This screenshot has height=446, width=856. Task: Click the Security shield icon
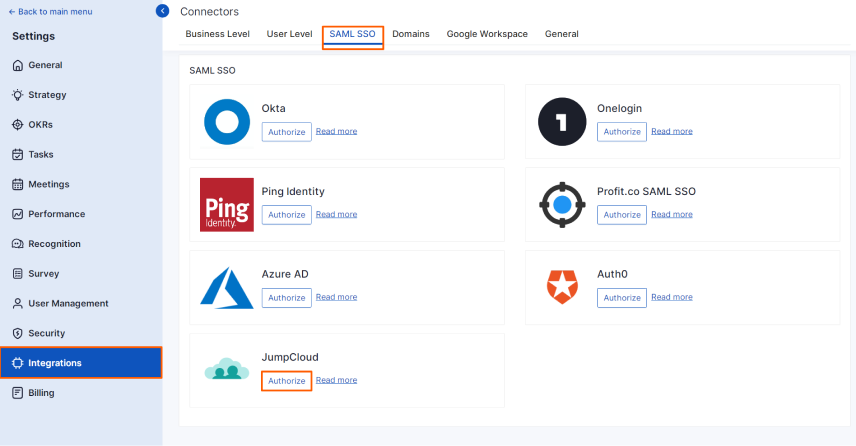pos(17,333)
